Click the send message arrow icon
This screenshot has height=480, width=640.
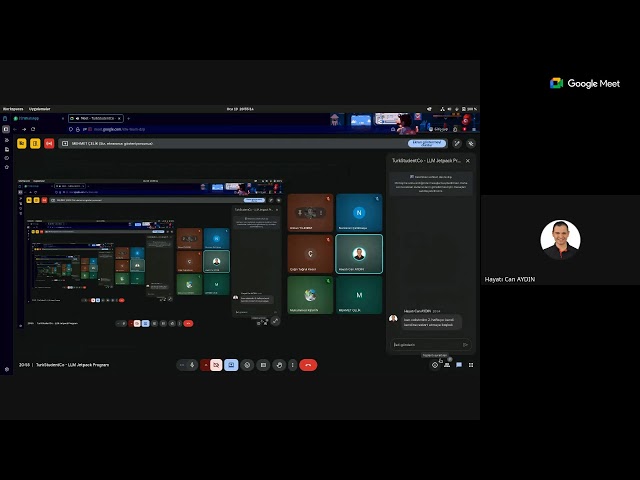pyautogui.click(x=465, y=344)
